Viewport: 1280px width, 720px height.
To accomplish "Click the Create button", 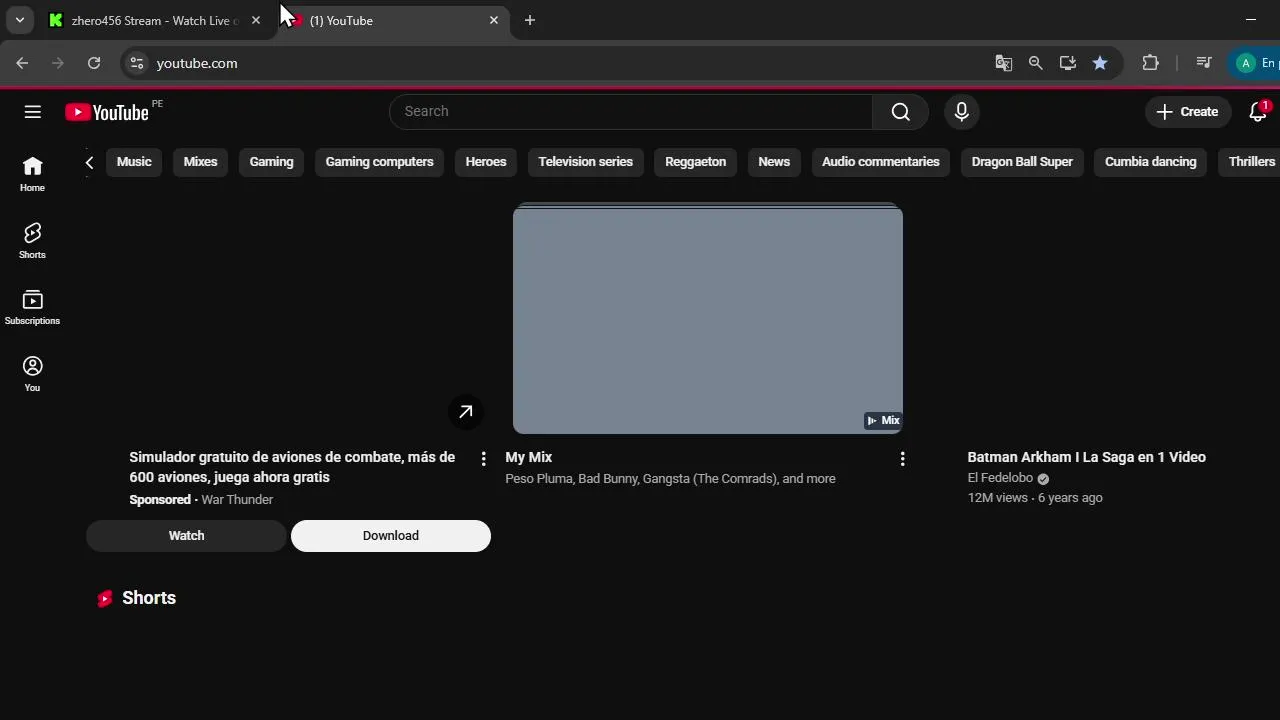I will (x=1187, y=112).
